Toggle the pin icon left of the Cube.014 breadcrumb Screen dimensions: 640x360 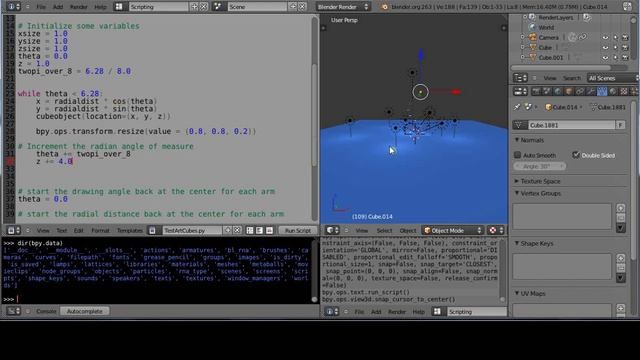pos(517,107)
